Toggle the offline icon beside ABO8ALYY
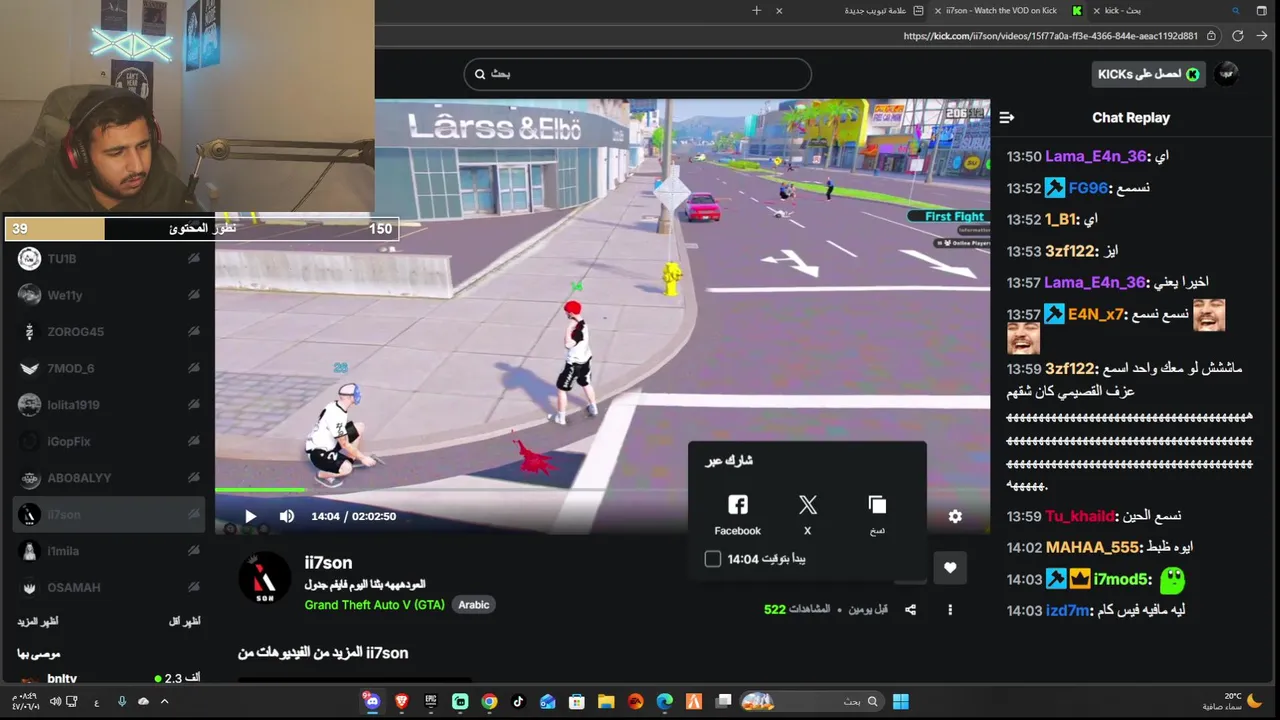Viewport: 1280px width, 720px height. click(x=194, y=478)
